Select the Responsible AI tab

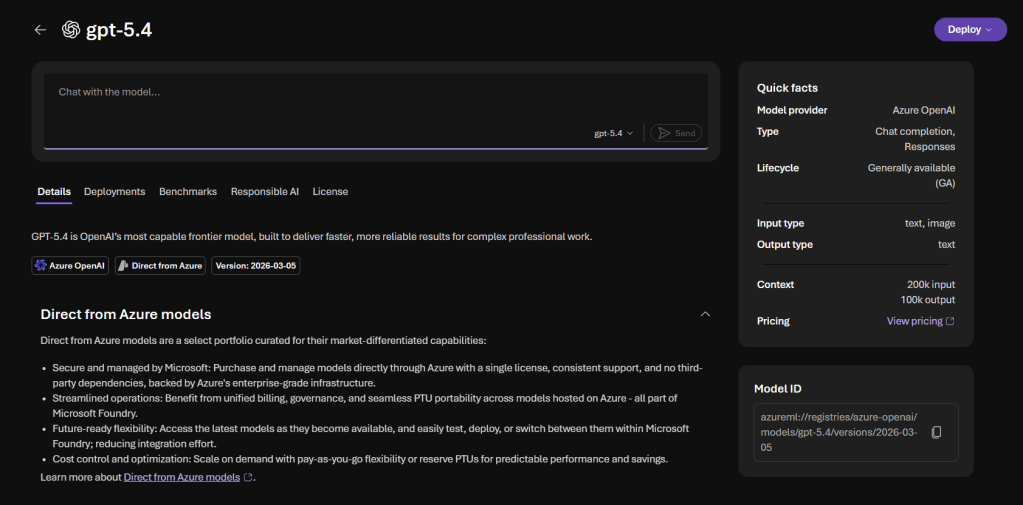264,191
